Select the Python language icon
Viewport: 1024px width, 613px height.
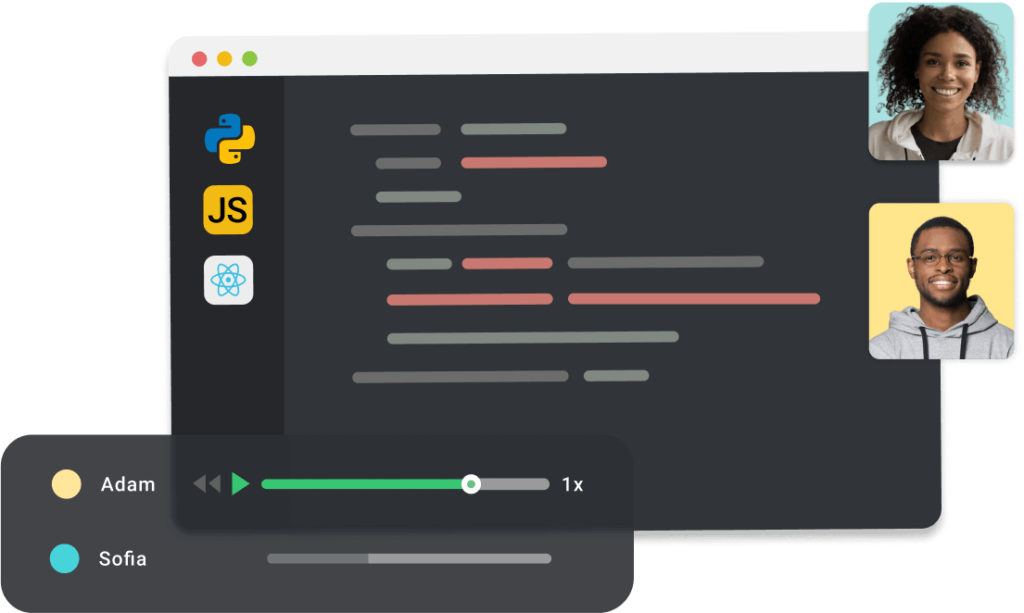(230, 138)
